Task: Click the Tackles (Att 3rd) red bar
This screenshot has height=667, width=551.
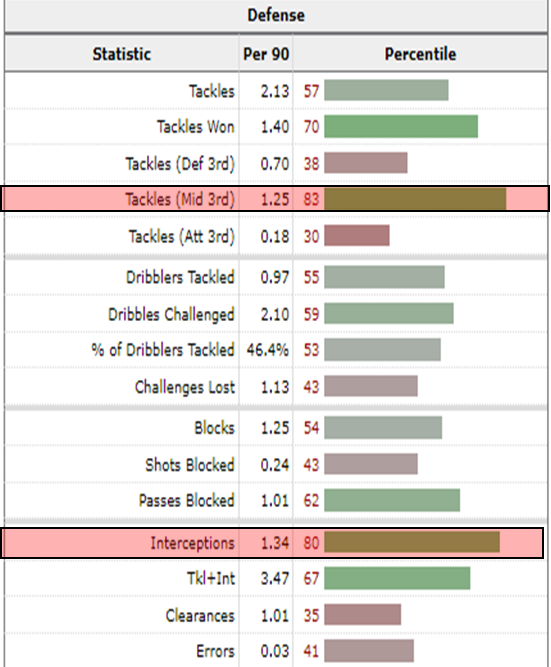Action: tap(357, 236)
